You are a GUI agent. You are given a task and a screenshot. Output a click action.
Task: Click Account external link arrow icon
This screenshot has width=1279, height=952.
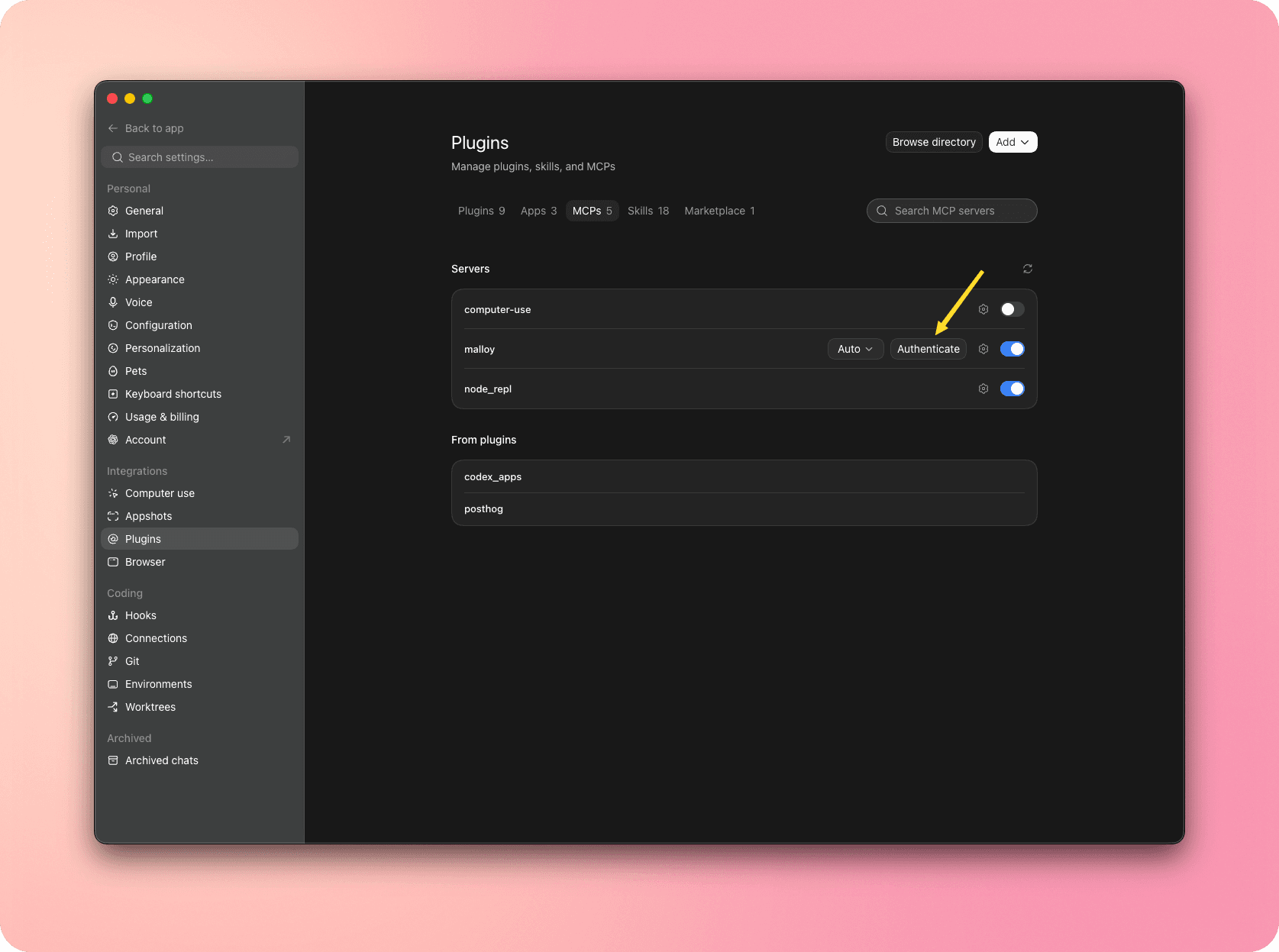(x=286, y=440)
